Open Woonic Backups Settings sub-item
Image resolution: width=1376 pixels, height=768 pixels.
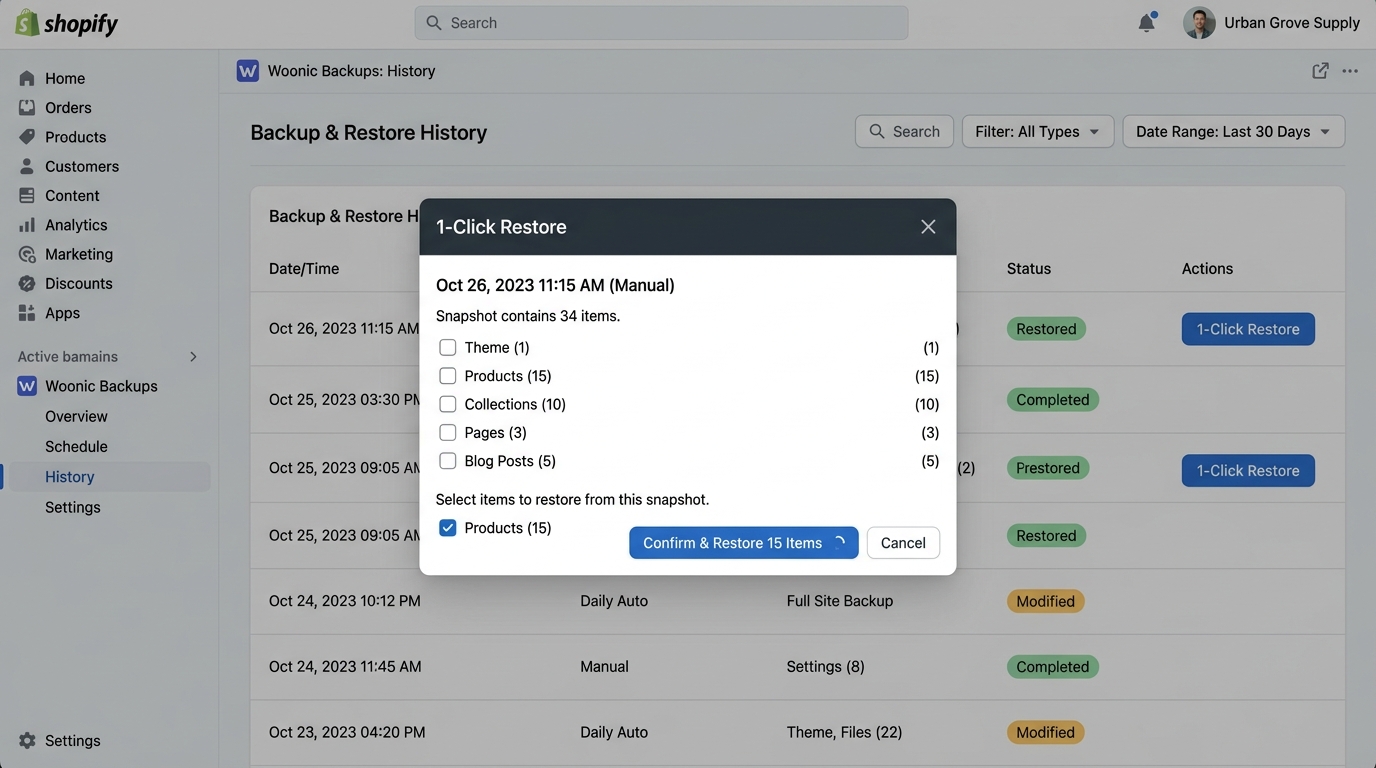click(73, 507)
